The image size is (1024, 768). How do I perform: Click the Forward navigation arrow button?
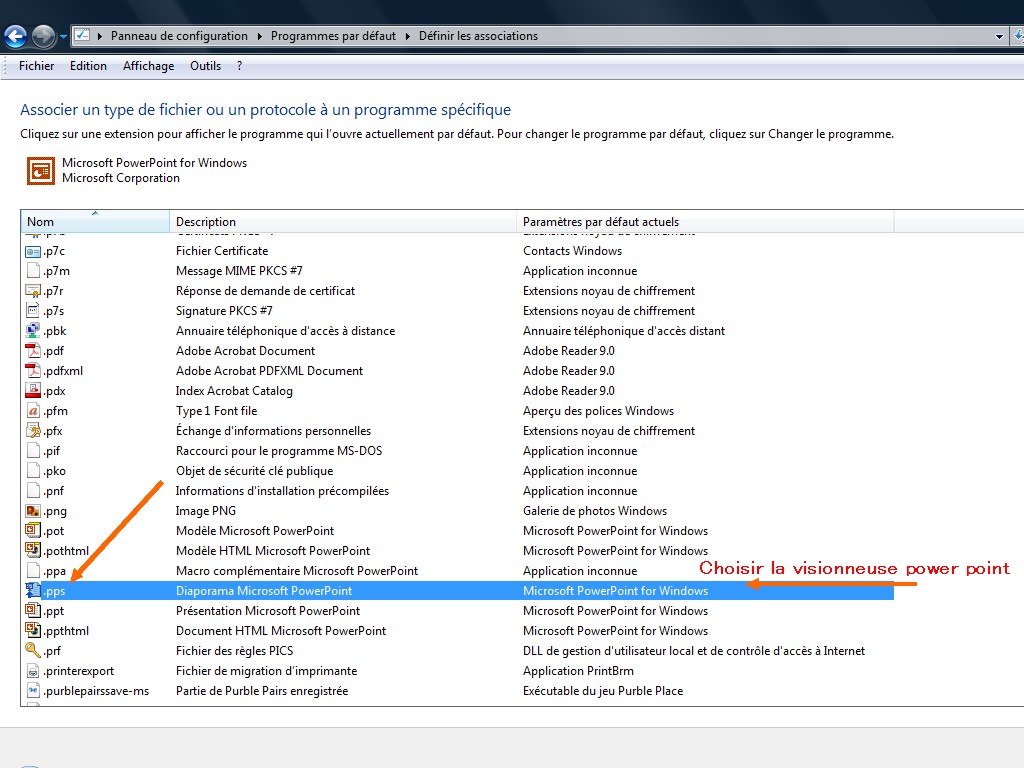44,36
